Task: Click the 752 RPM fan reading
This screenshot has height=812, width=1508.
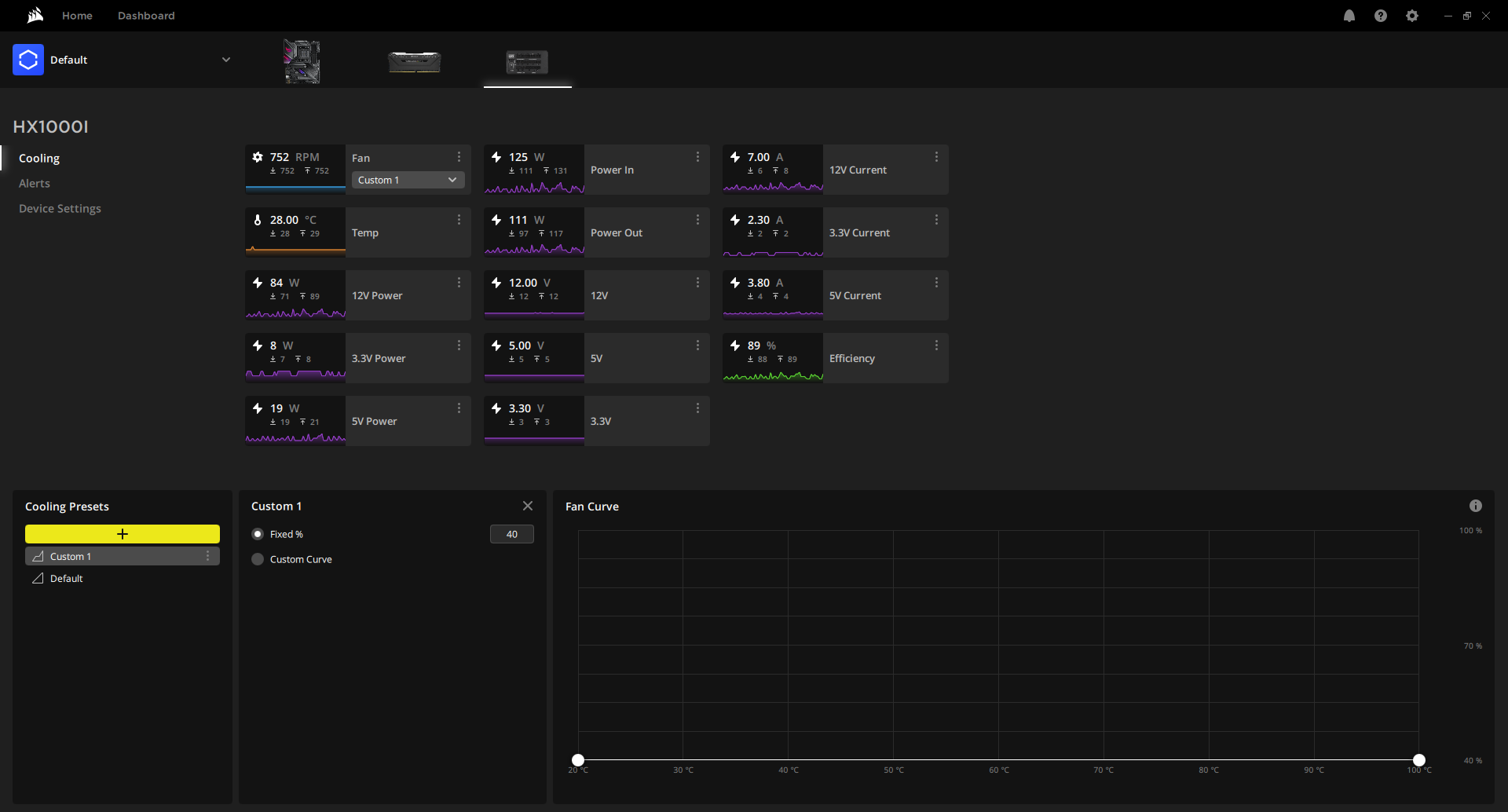Action: click(x=295, y=157)
